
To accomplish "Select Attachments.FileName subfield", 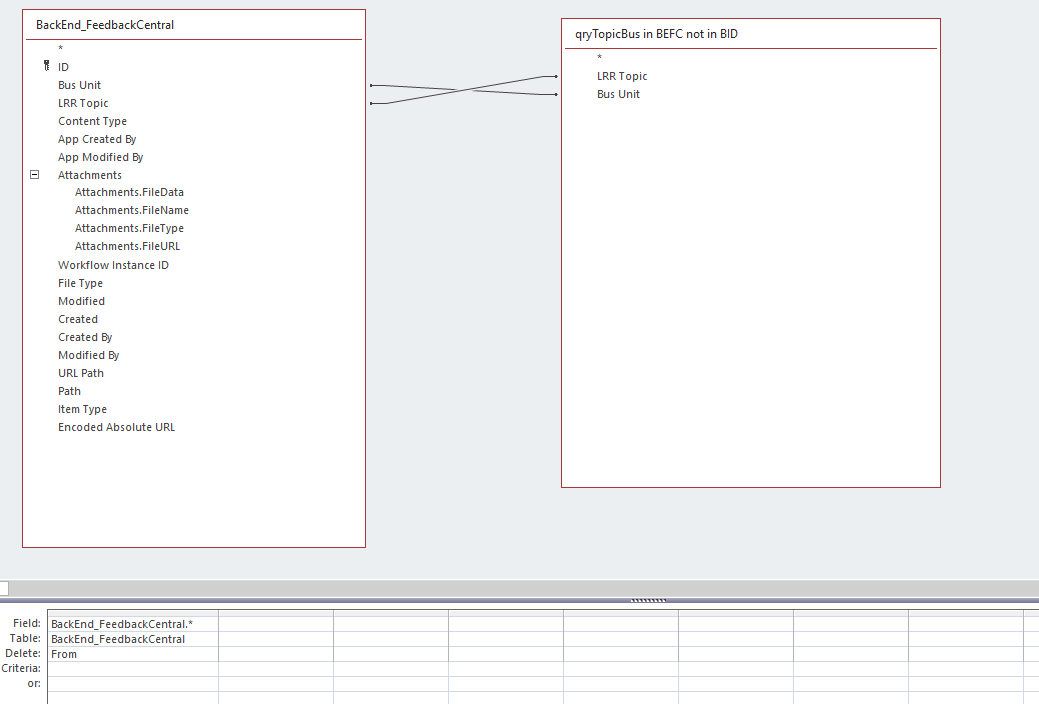I will [132, 210].
